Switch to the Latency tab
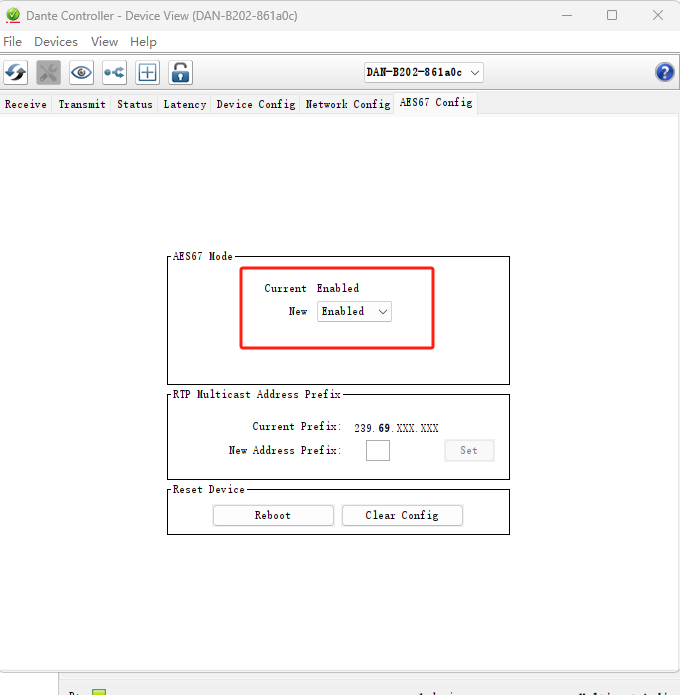 click(185, 105)
